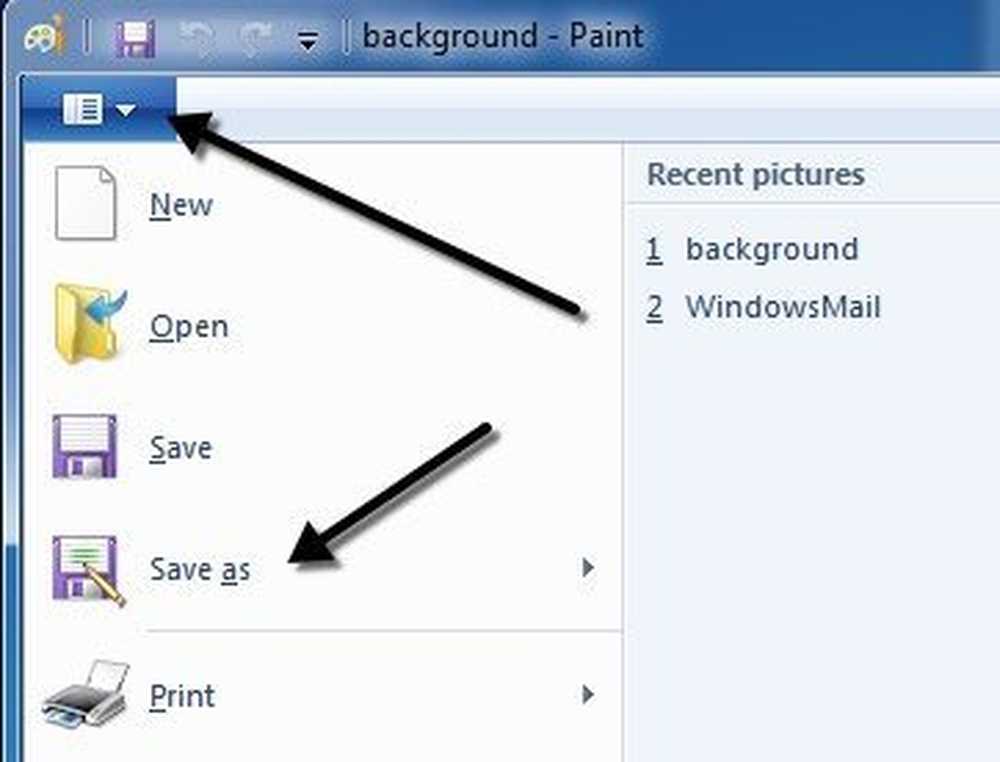Image resolution: width=1000 pixels, height=762 pixels.
Task: Open recent picture WindowsMail
Action: [x=763, y=307]
